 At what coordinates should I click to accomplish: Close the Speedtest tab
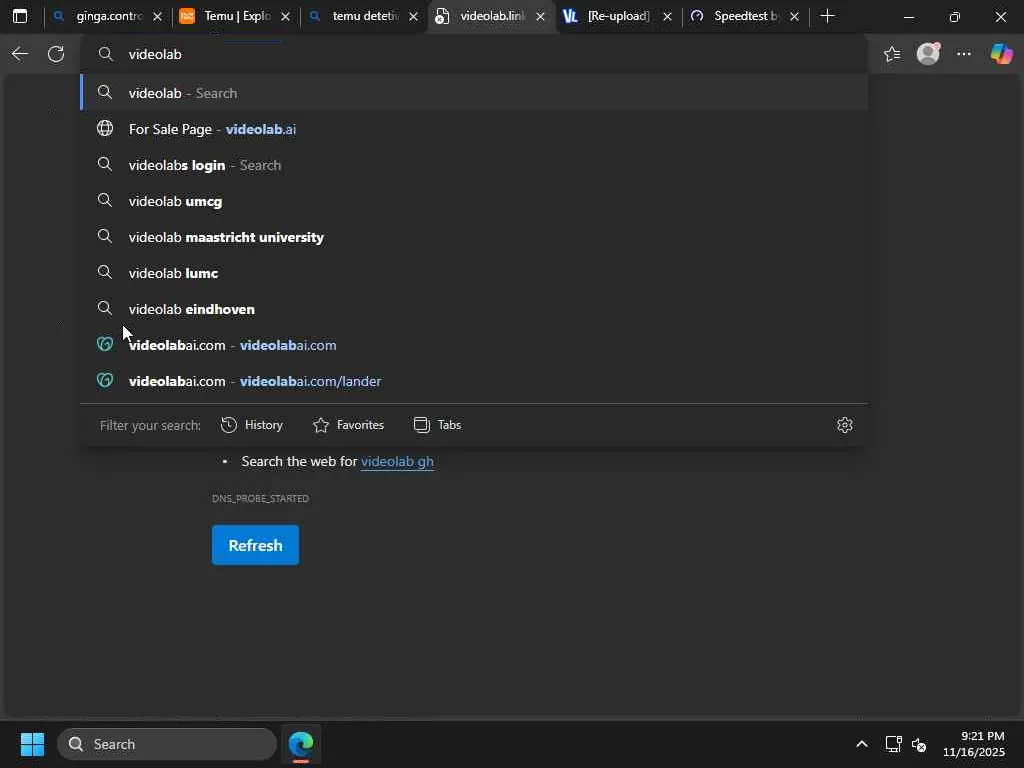coord(794,17)
